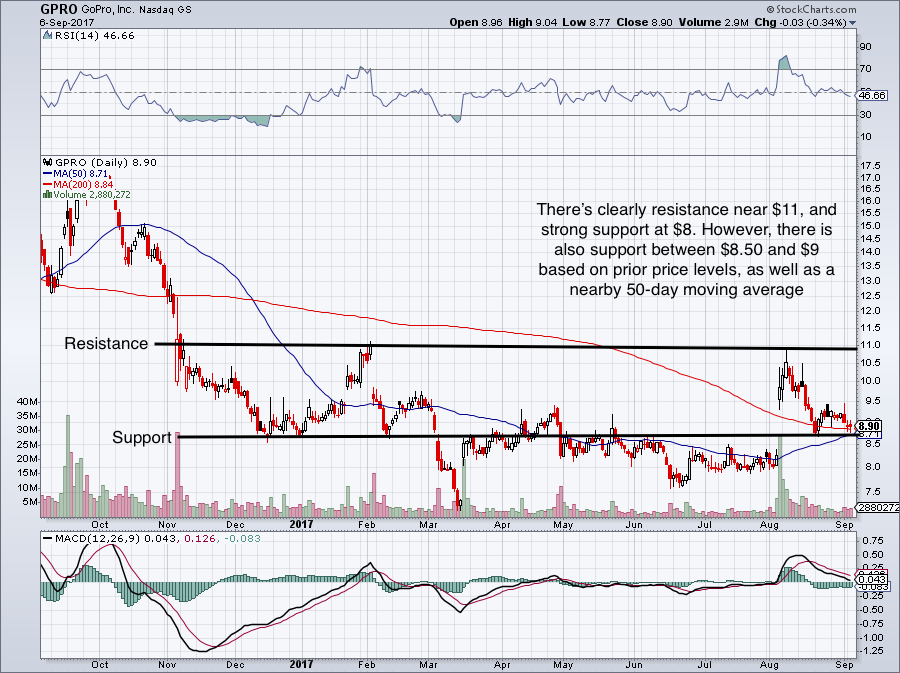Click 'Mar' on the price panel time axis
Viewport: 900px width, 673px height.
(x=429, y=524)
